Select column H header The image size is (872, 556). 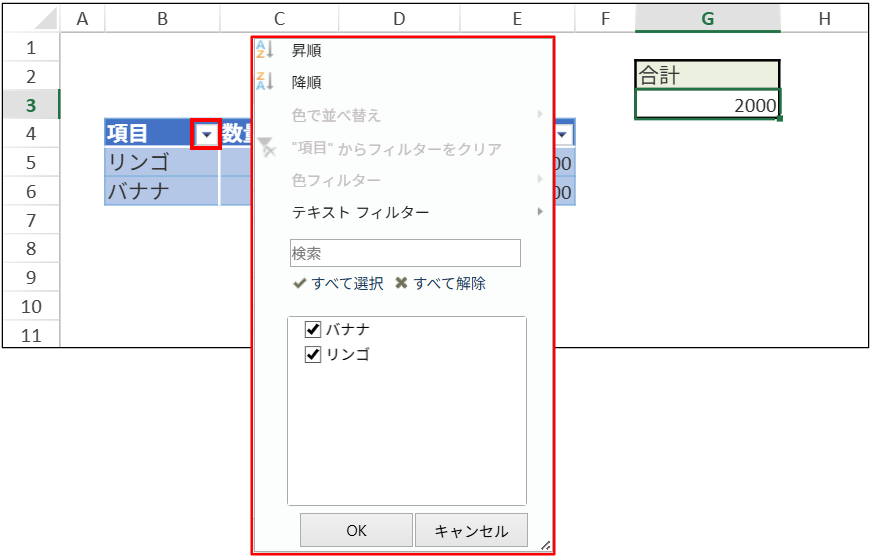(x=824, y=18)
